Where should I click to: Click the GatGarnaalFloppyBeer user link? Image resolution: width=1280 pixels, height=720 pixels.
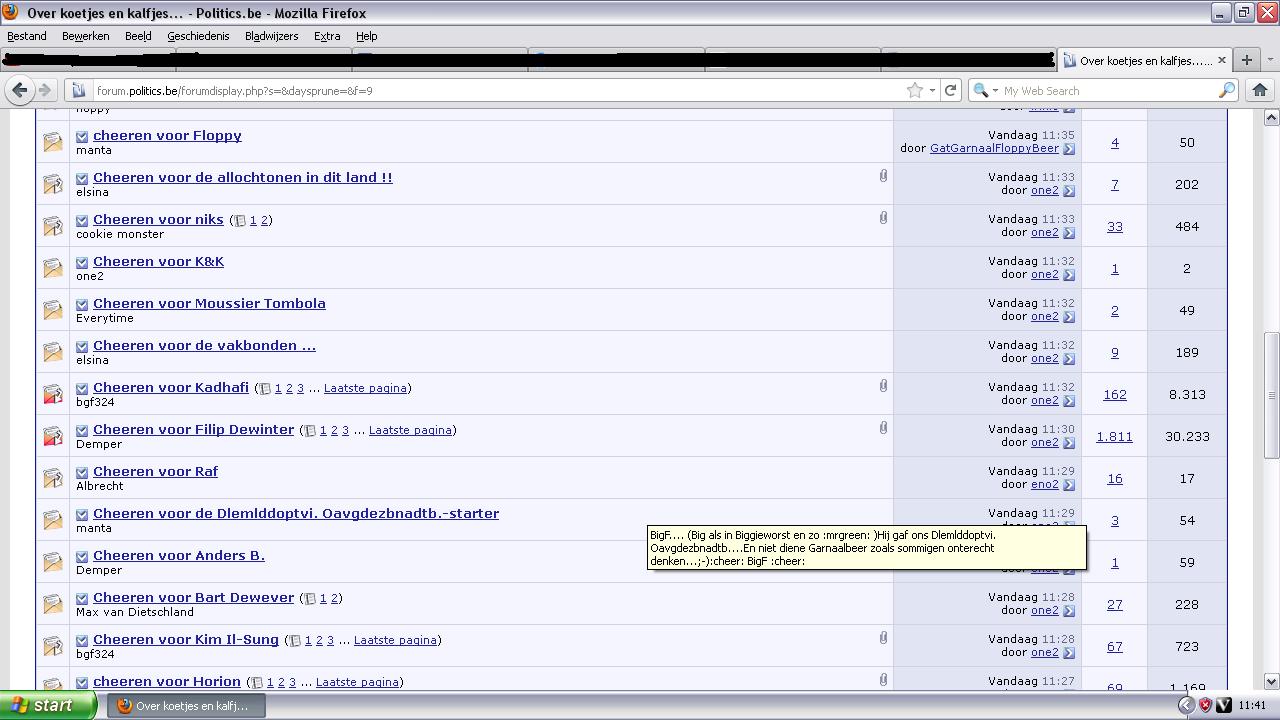[x=994, y=148]
